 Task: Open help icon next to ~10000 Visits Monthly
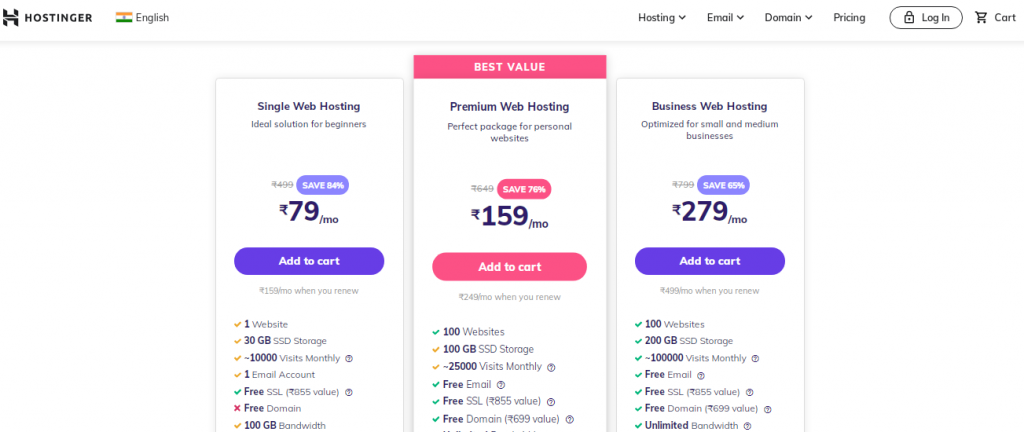349,358
